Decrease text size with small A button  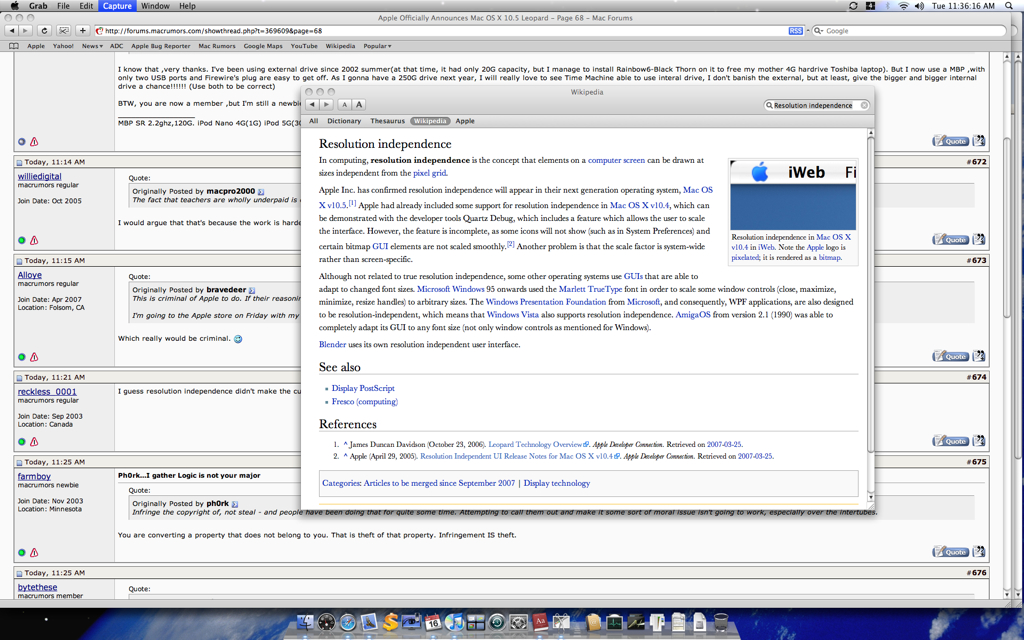[x=345, y=104]
